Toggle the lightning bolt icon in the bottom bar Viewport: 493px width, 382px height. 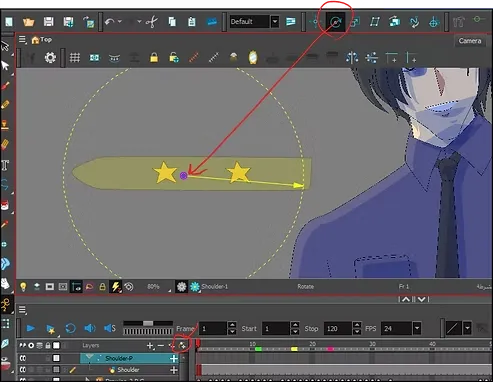point(116,287)
